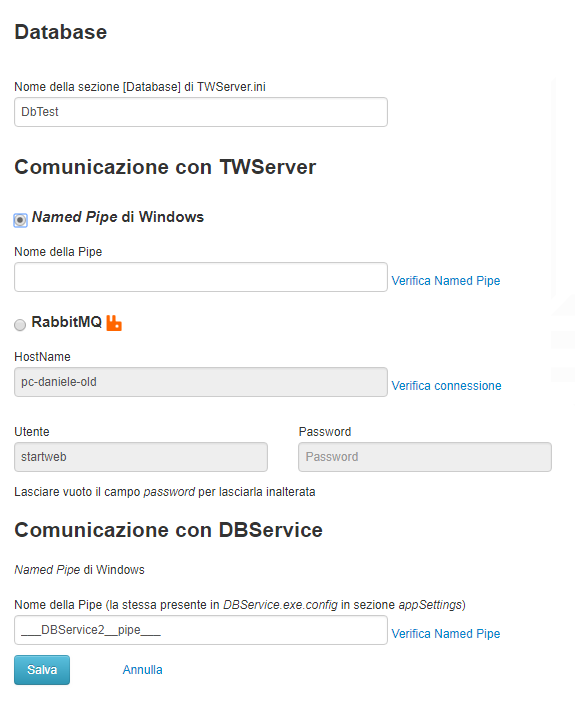Click the DBService pipe name input field
This screenshot has height=722, width=575.
[x=201, y=630]
